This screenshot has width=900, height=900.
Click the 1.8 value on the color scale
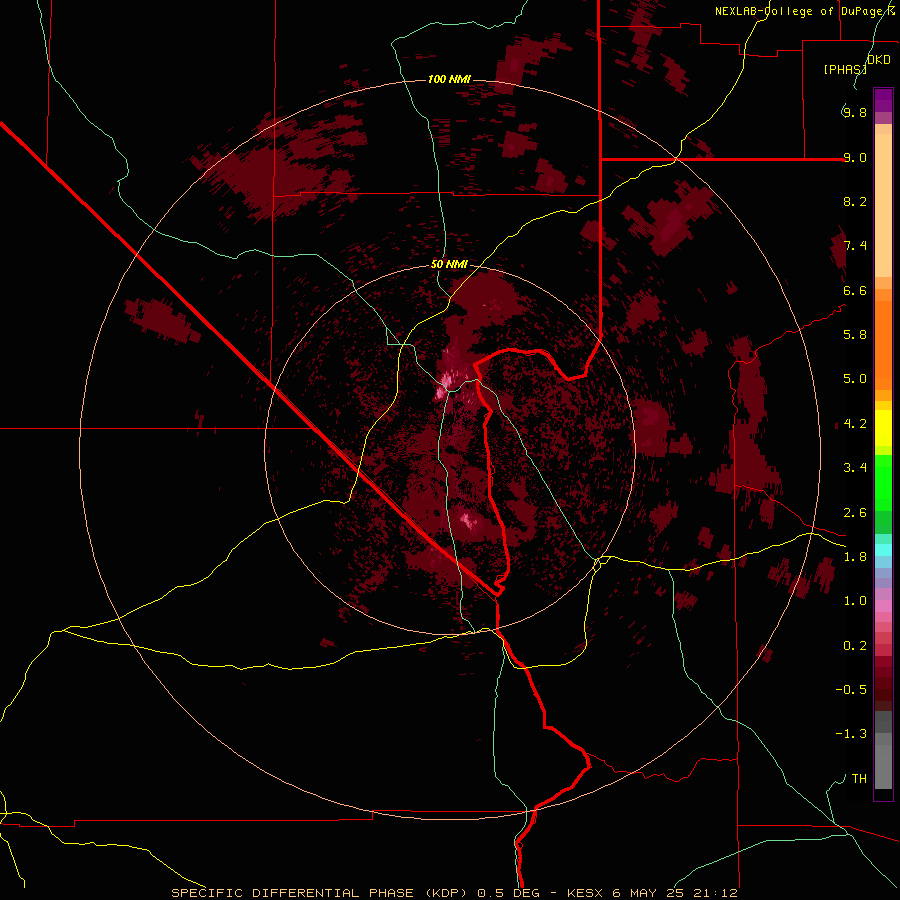[x=855, y=557]
